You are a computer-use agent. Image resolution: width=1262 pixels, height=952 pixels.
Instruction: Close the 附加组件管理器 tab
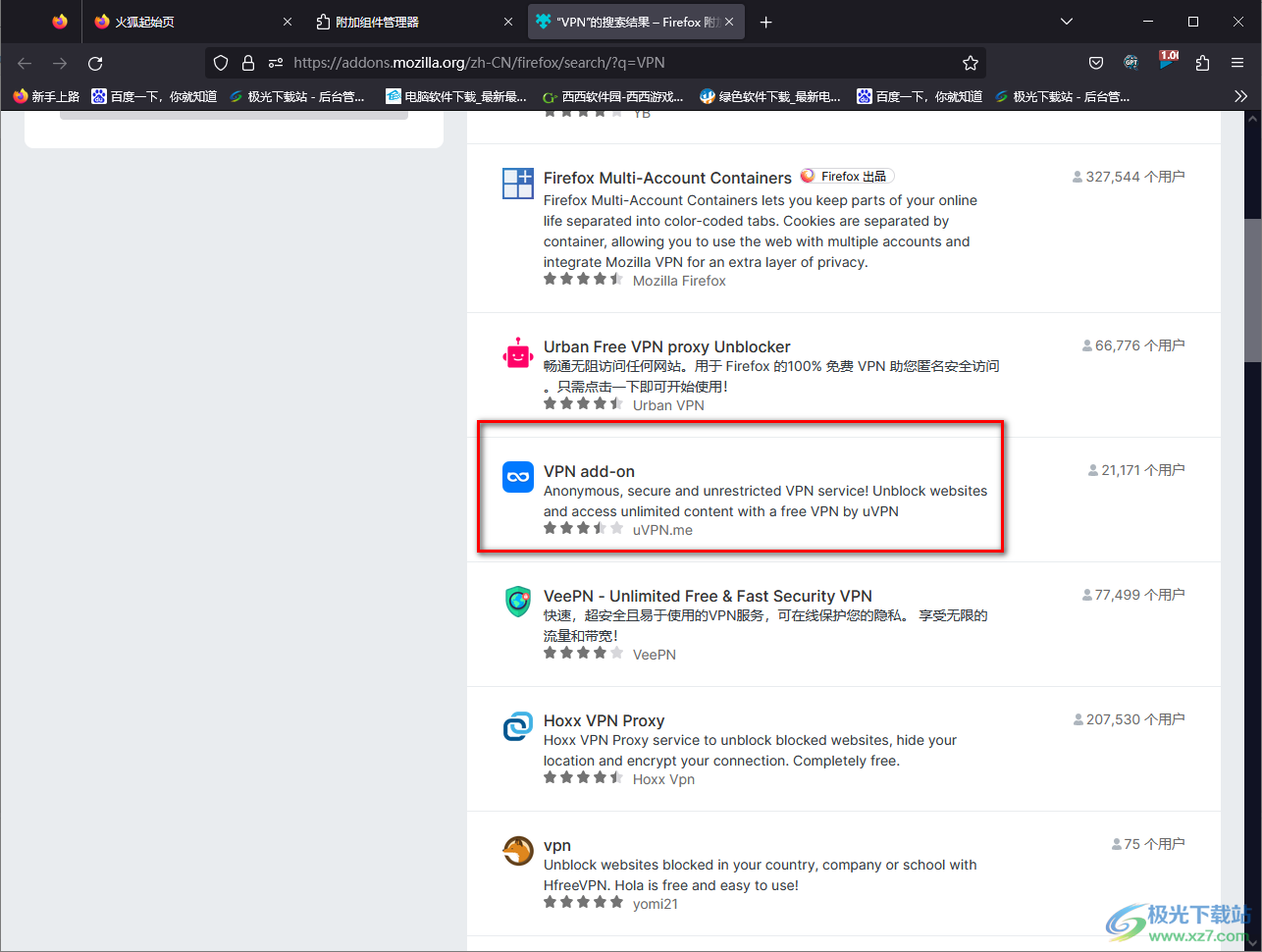coord(508,22)
